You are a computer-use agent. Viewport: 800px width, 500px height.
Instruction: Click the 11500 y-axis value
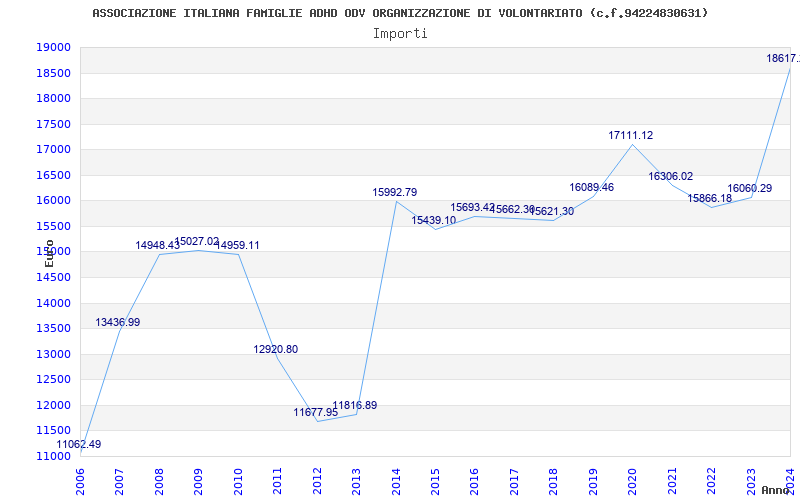pos(53,431)
